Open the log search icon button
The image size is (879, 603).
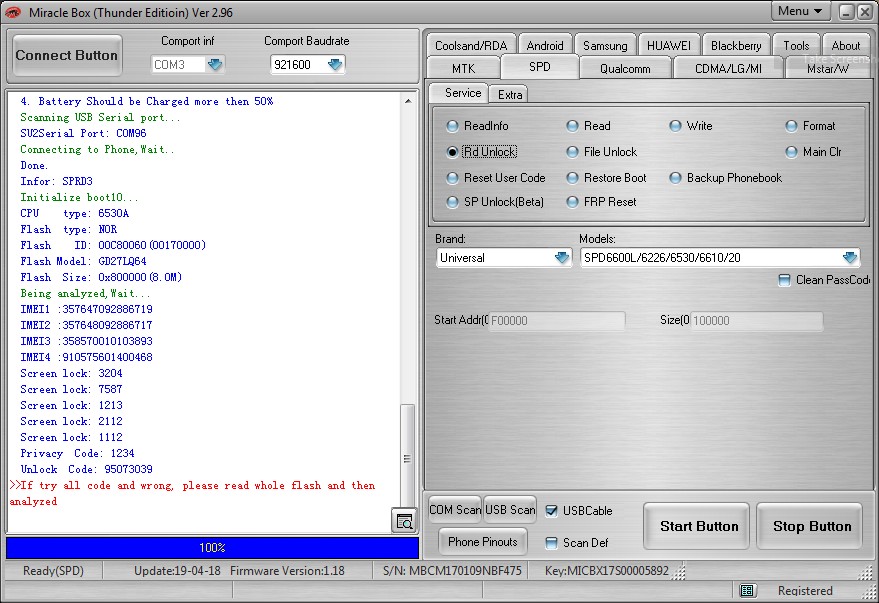click(404, 521)
